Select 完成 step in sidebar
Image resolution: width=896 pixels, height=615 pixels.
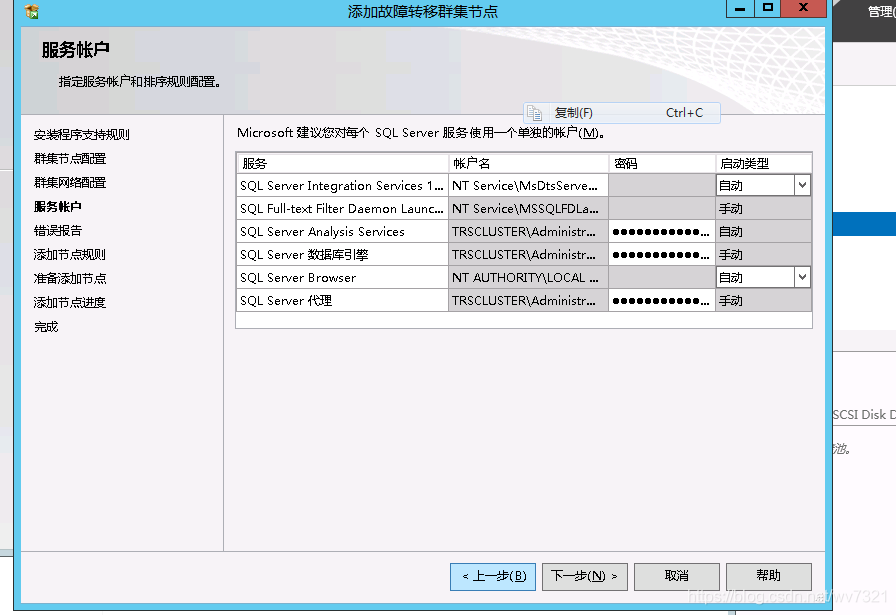(46, 326)
